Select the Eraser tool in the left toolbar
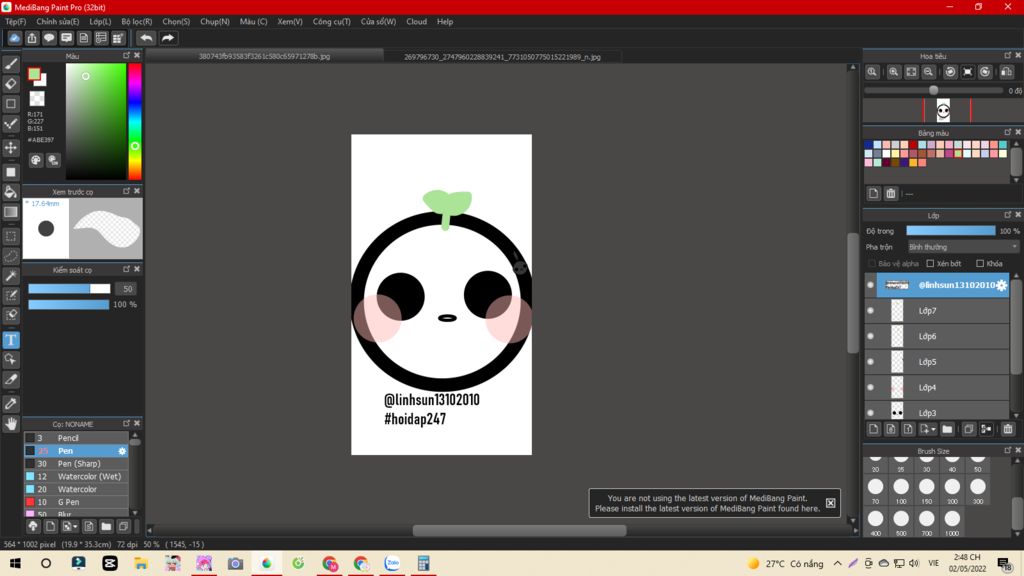This screenshot has width=1024, height=576. coord(11,84)
